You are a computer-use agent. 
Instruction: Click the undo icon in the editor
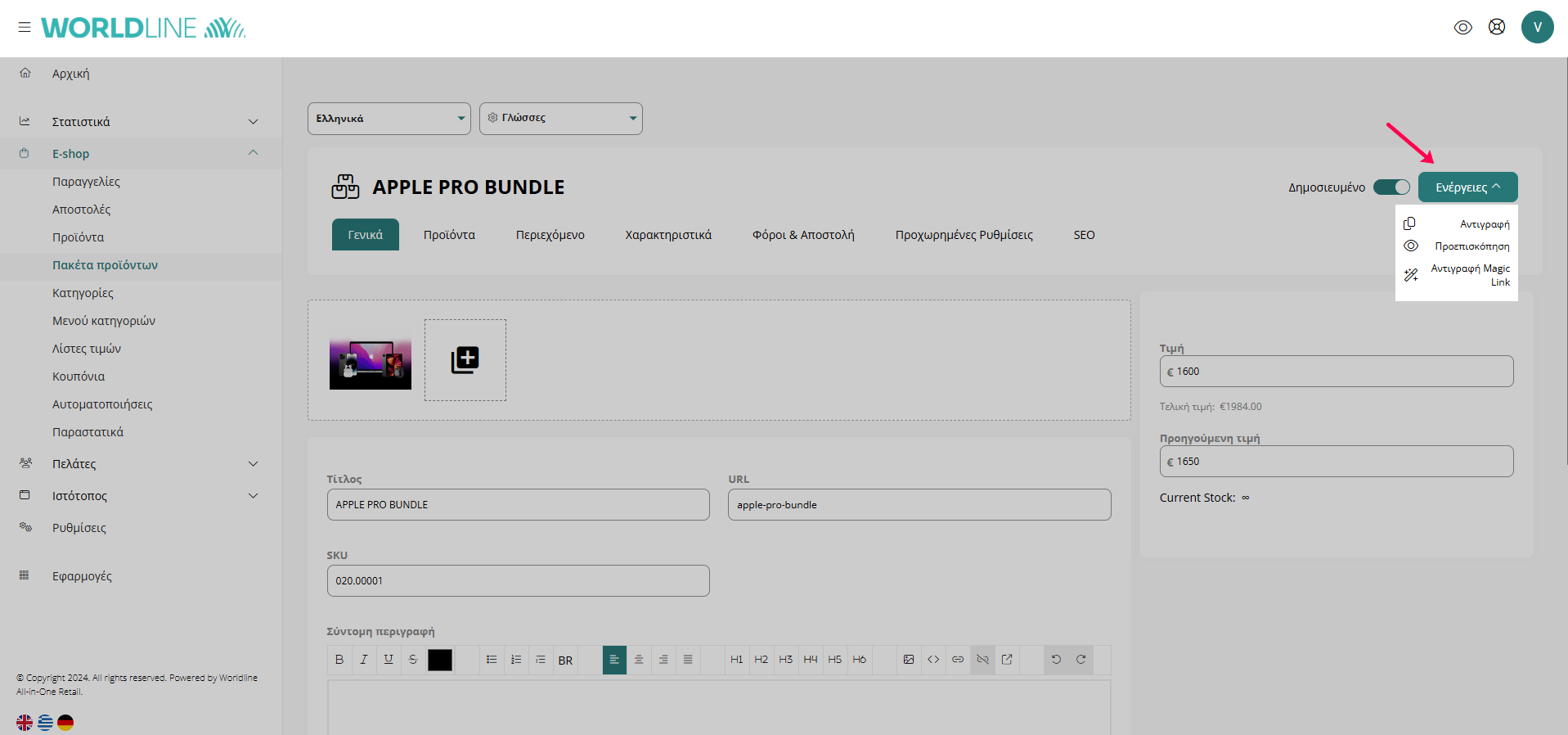(1056, 660)
